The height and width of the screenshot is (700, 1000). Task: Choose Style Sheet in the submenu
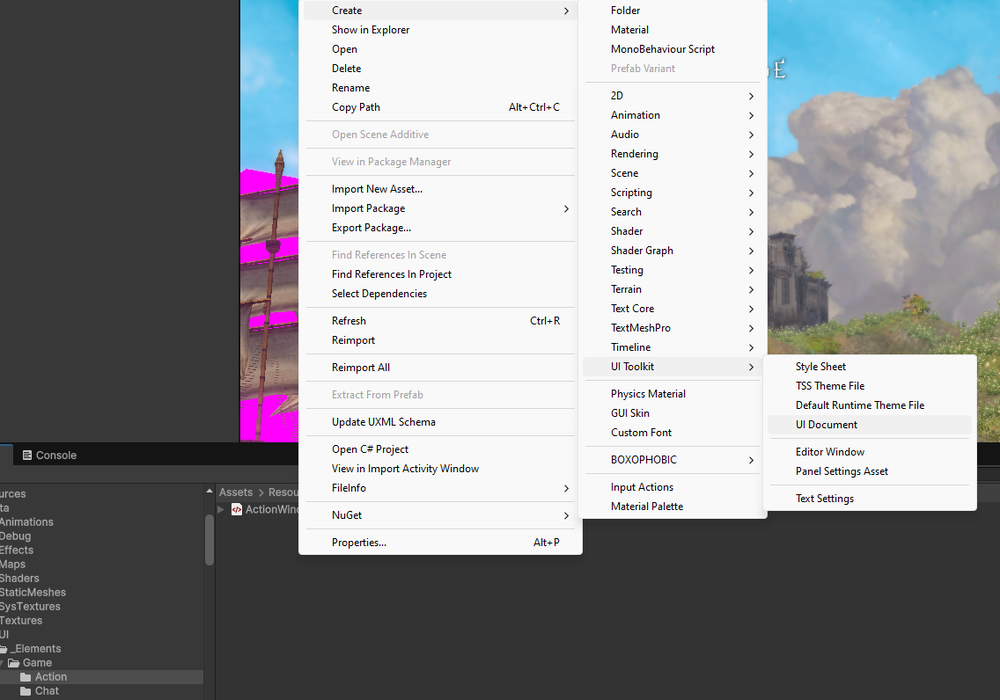tap(820, 367)
